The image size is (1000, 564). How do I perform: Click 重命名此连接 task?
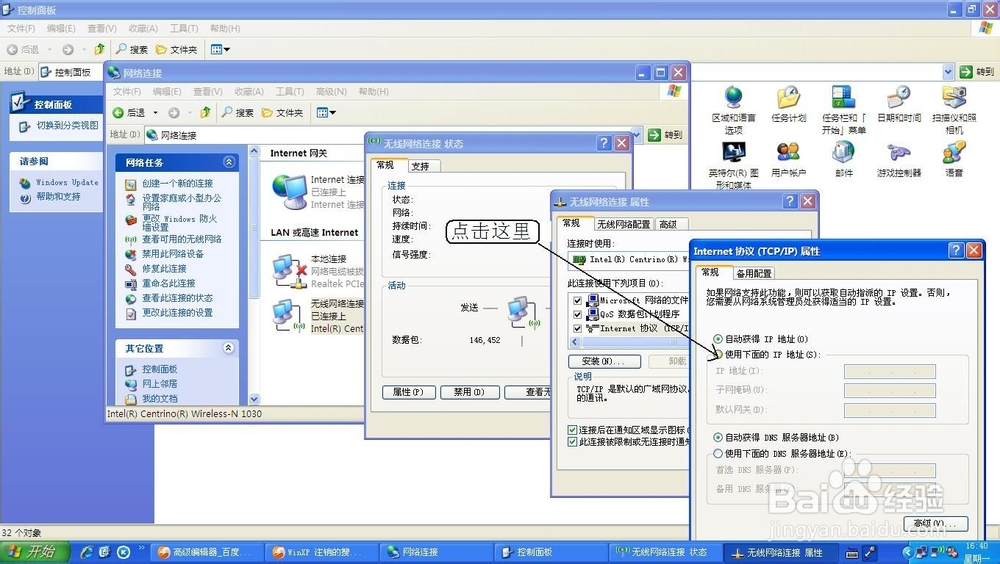(x=168, y=283)
